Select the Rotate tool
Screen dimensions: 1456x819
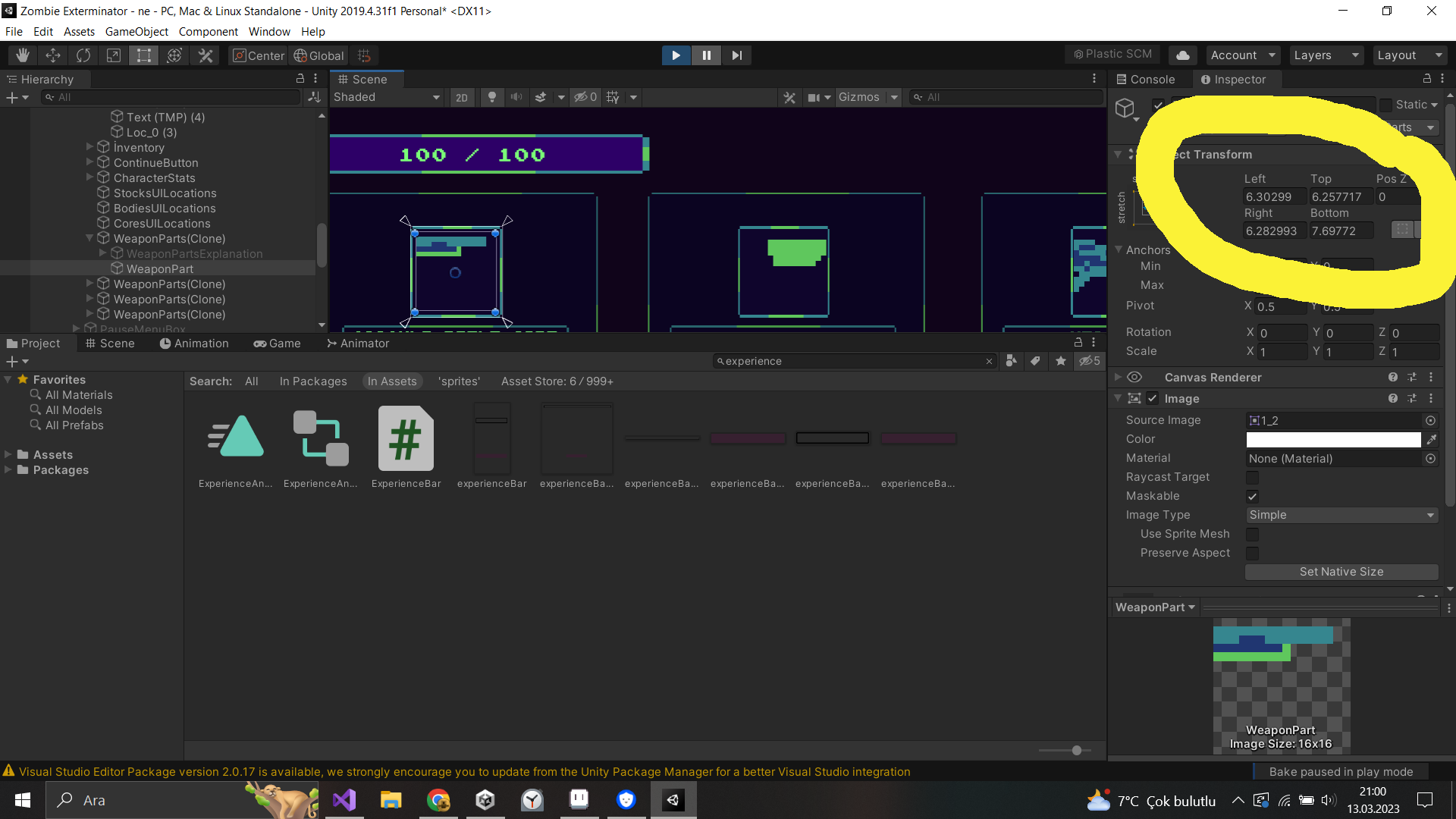(x=83, y=55)
